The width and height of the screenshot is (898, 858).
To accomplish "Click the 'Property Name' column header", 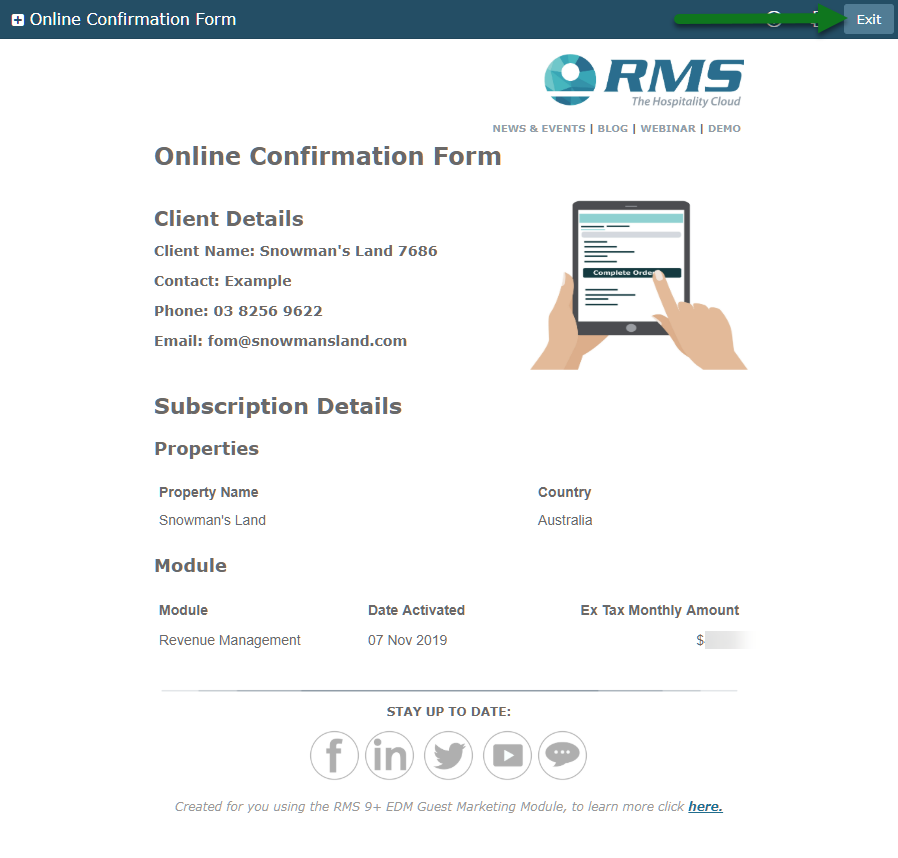I will [x=208, y=492].
